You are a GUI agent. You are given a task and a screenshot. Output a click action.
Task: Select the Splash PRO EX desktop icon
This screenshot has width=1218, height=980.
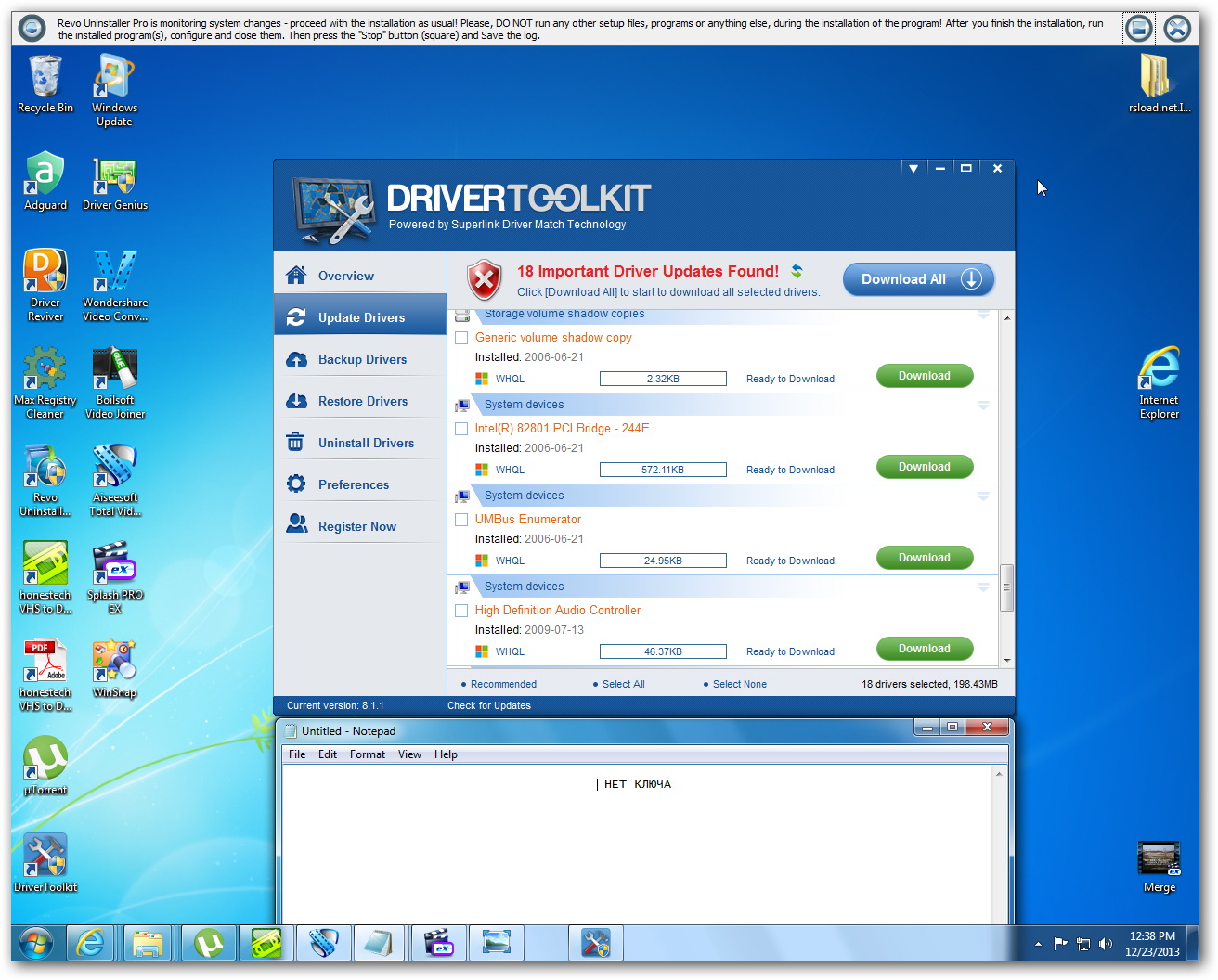click(x=114, y=578)
